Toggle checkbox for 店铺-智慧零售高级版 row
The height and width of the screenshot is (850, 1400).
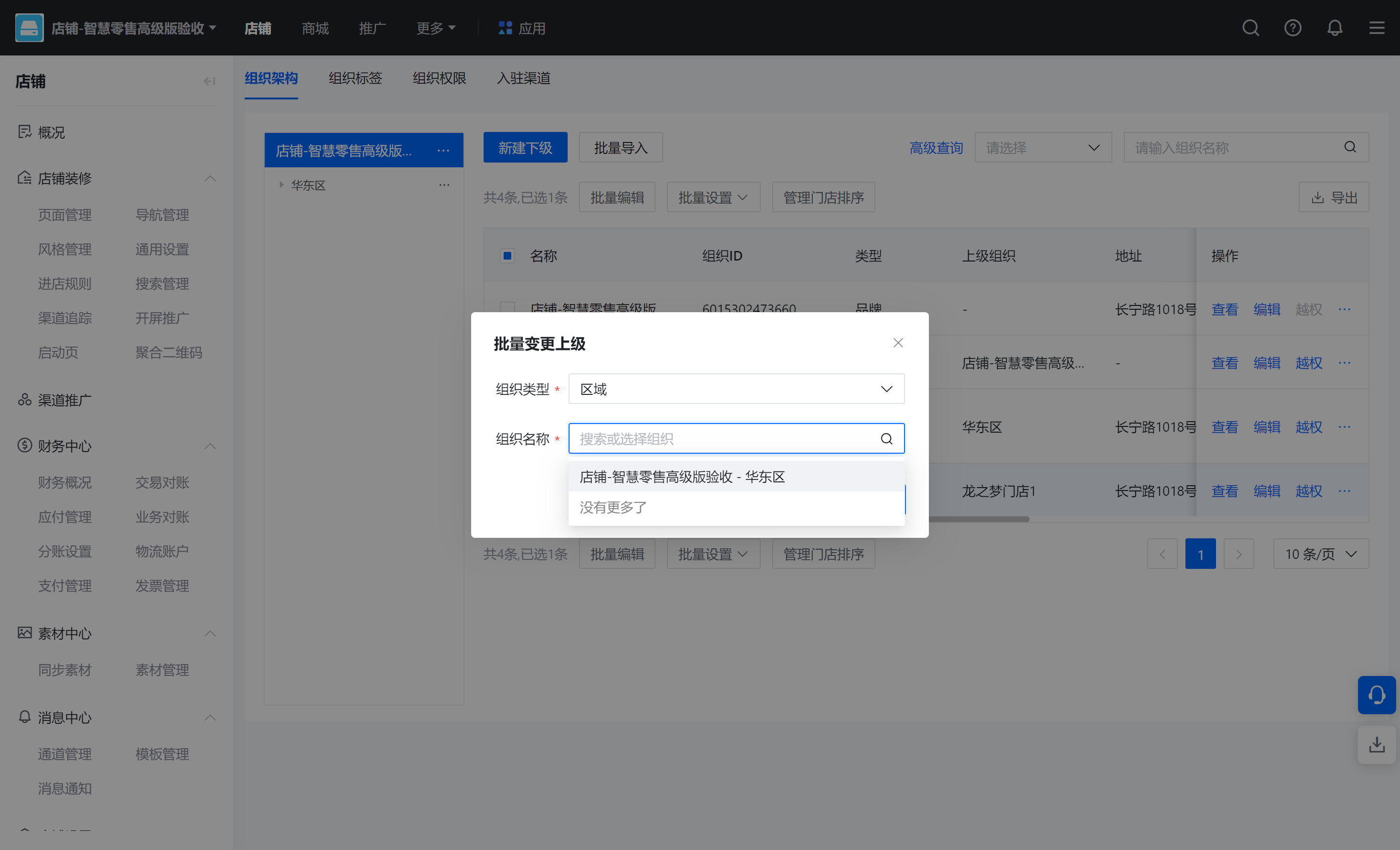pos(507,307)
